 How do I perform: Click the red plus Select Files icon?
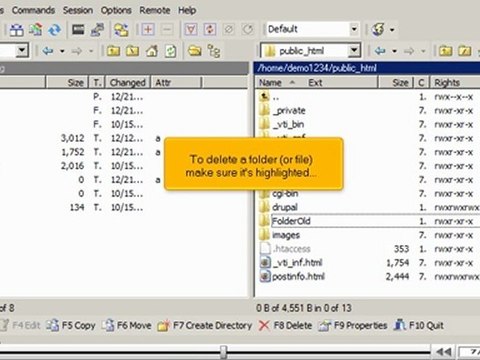pyautogui.click(x=148, y=30)
